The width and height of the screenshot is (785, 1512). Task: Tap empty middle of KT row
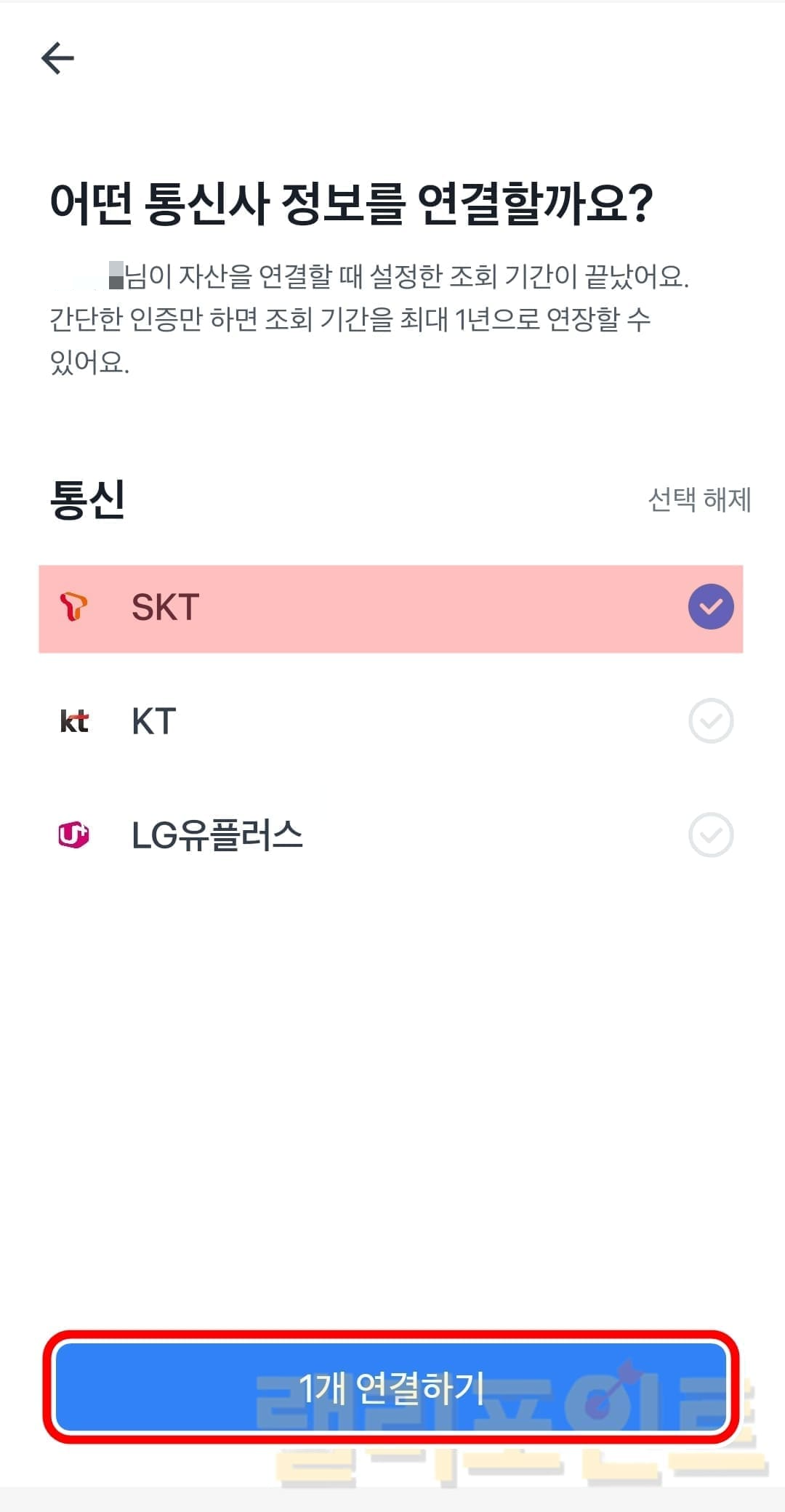436,721
